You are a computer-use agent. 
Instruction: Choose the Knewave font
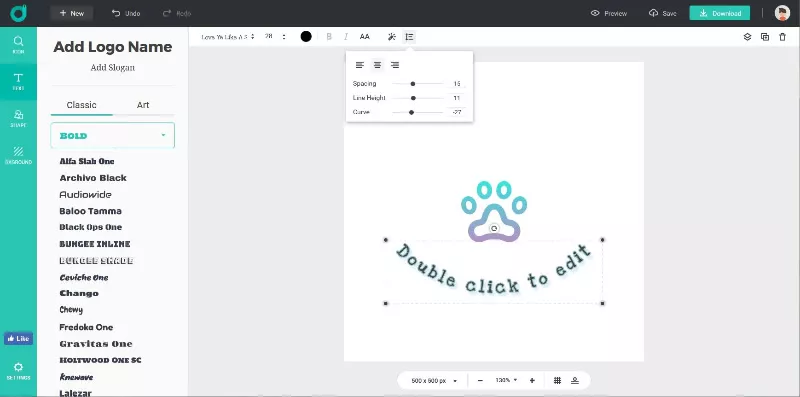76,377
